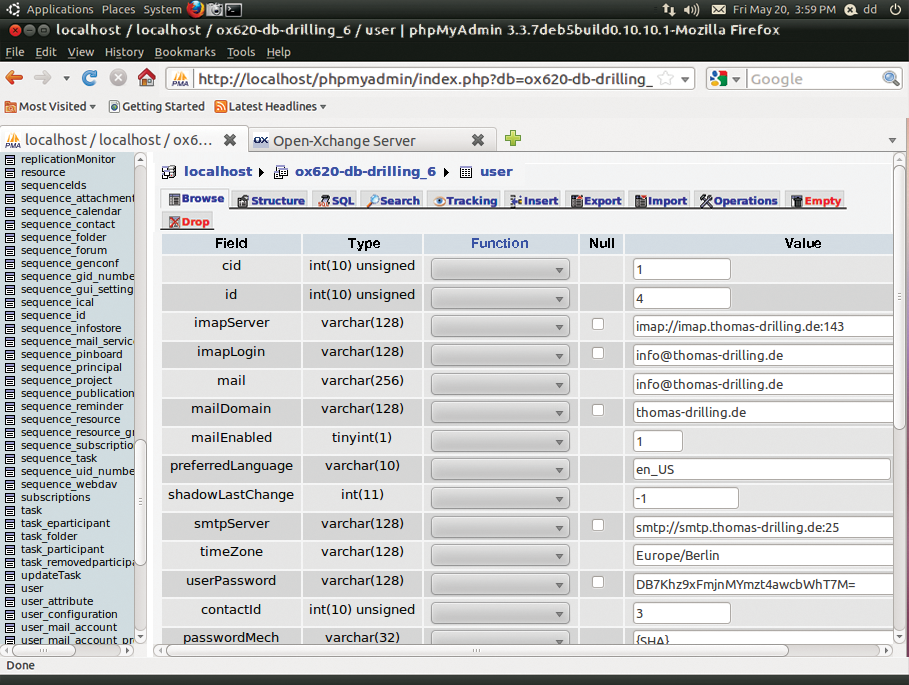
Task: Click the Home icon in navigation toolbar
Action: point(146,78)
